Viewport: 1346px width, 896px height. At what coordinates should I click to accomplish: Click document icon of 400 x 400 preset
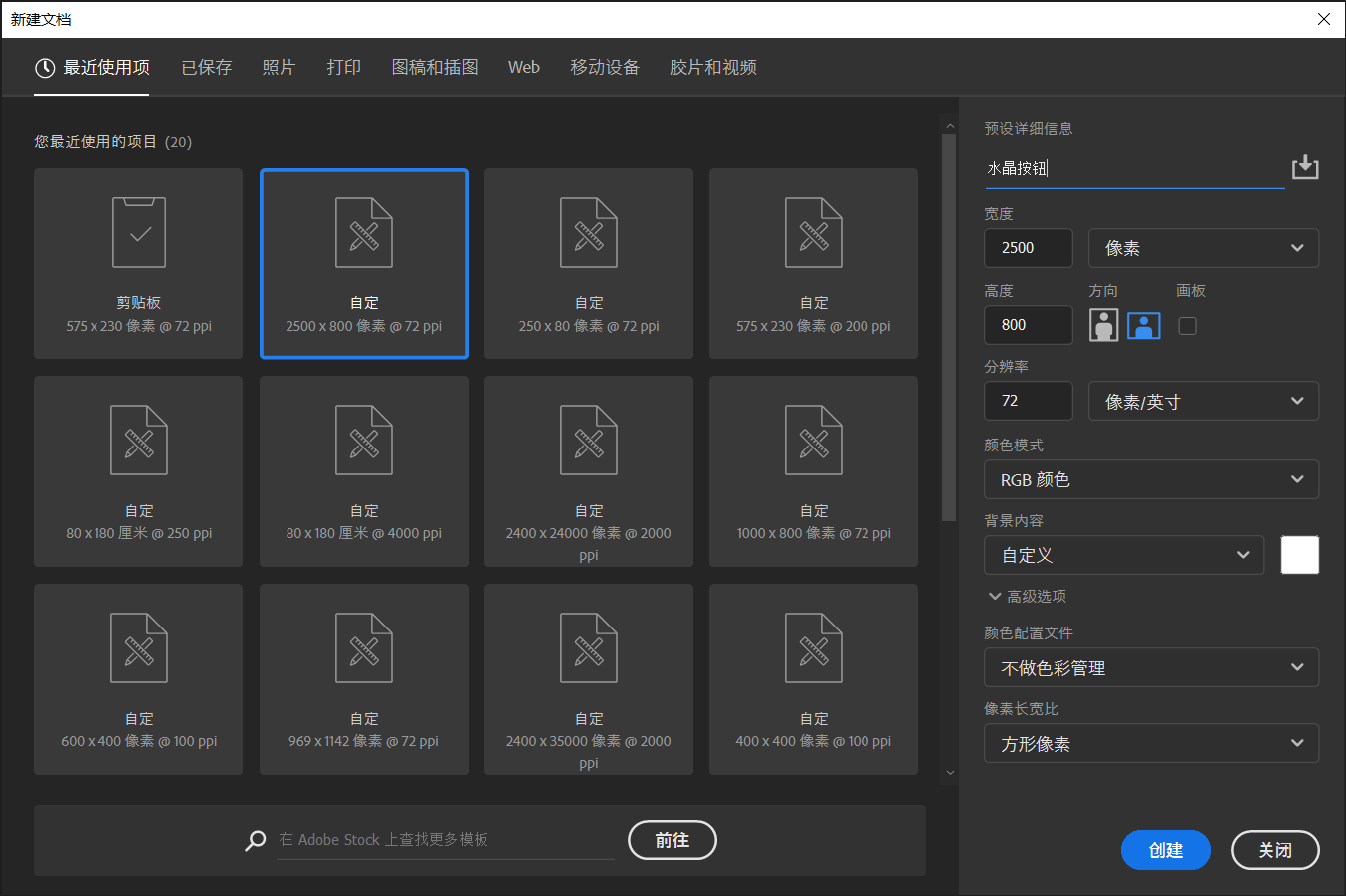[x=814, y=647]
